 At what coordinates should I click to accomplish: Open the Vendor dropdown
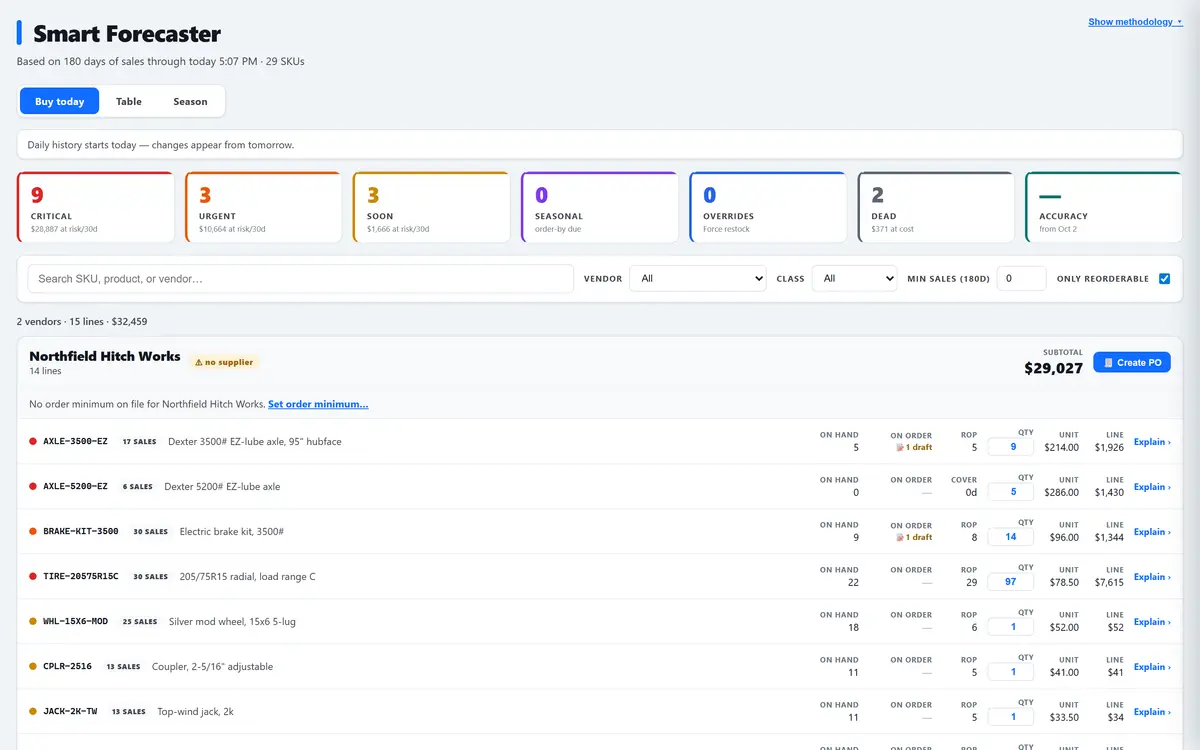click(698, 279)
